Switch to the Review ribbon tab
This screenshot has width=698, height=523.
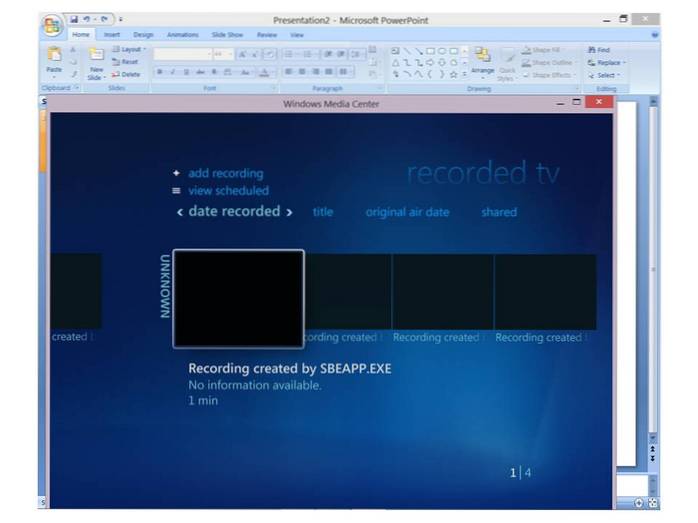coord(267,34)
